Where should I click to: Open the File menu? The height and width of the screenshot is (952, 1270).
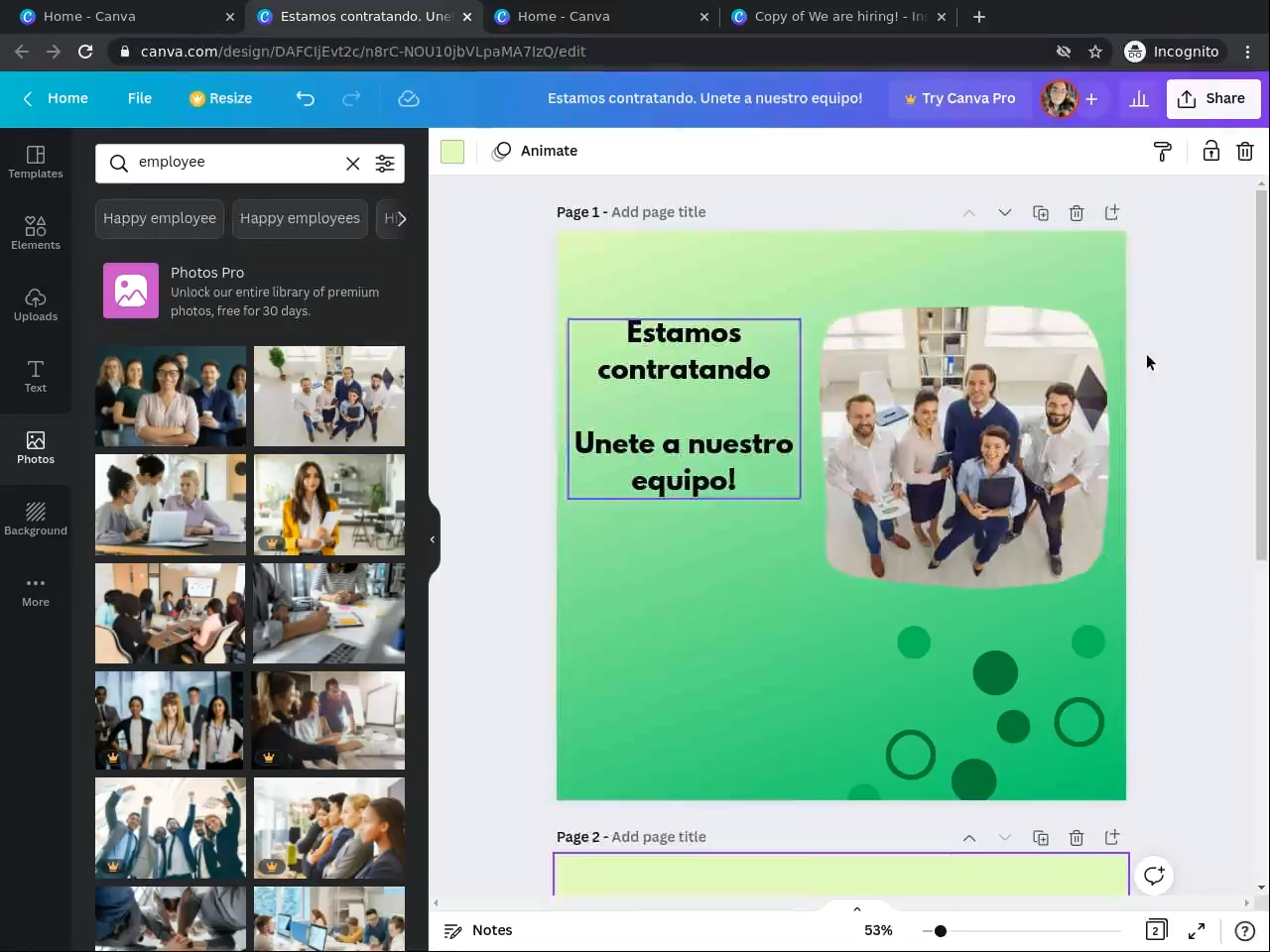point(140,98)
